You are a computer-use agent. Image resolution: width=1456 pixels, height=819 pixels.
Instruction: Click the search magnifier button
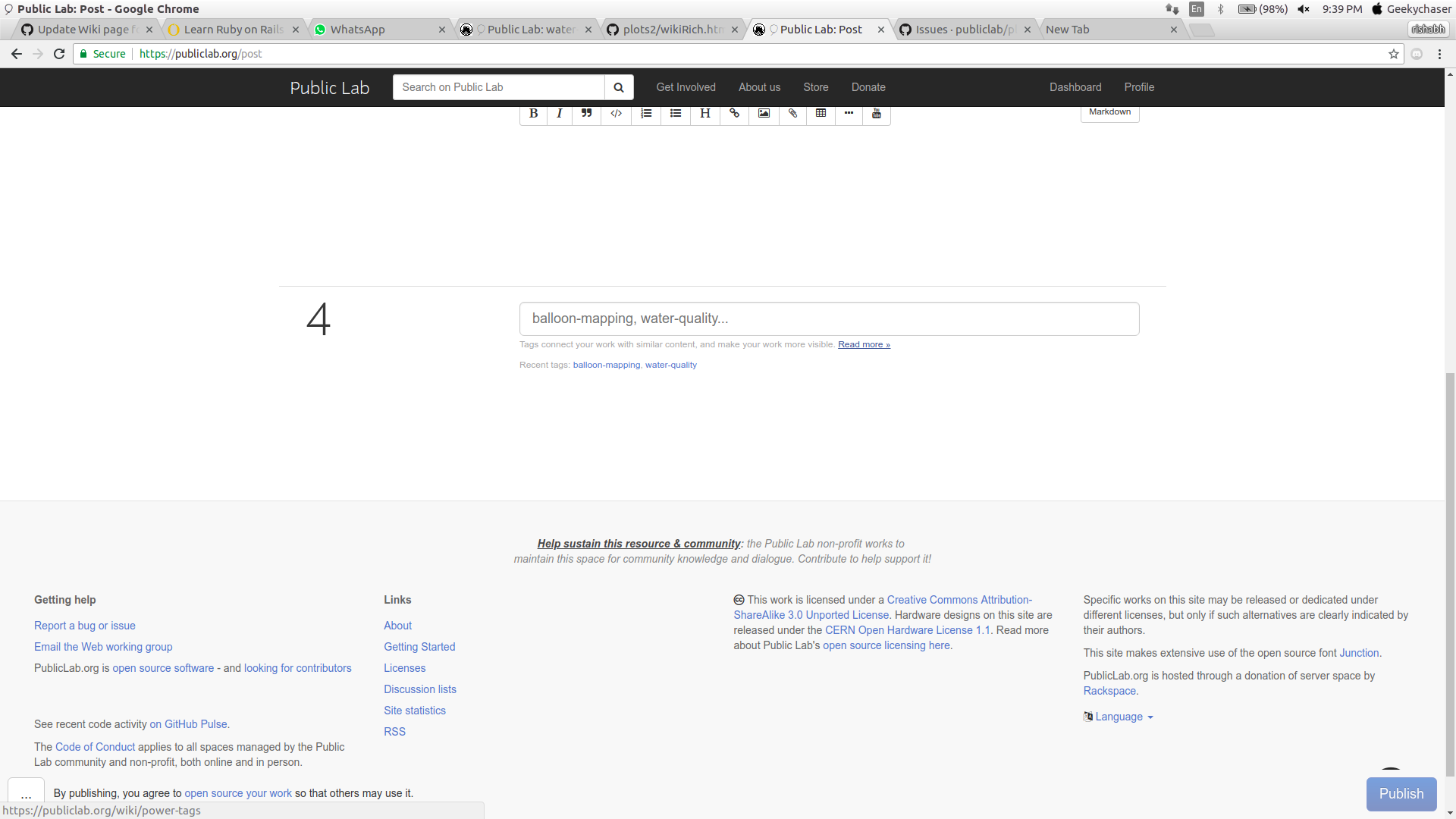(619, 87)
